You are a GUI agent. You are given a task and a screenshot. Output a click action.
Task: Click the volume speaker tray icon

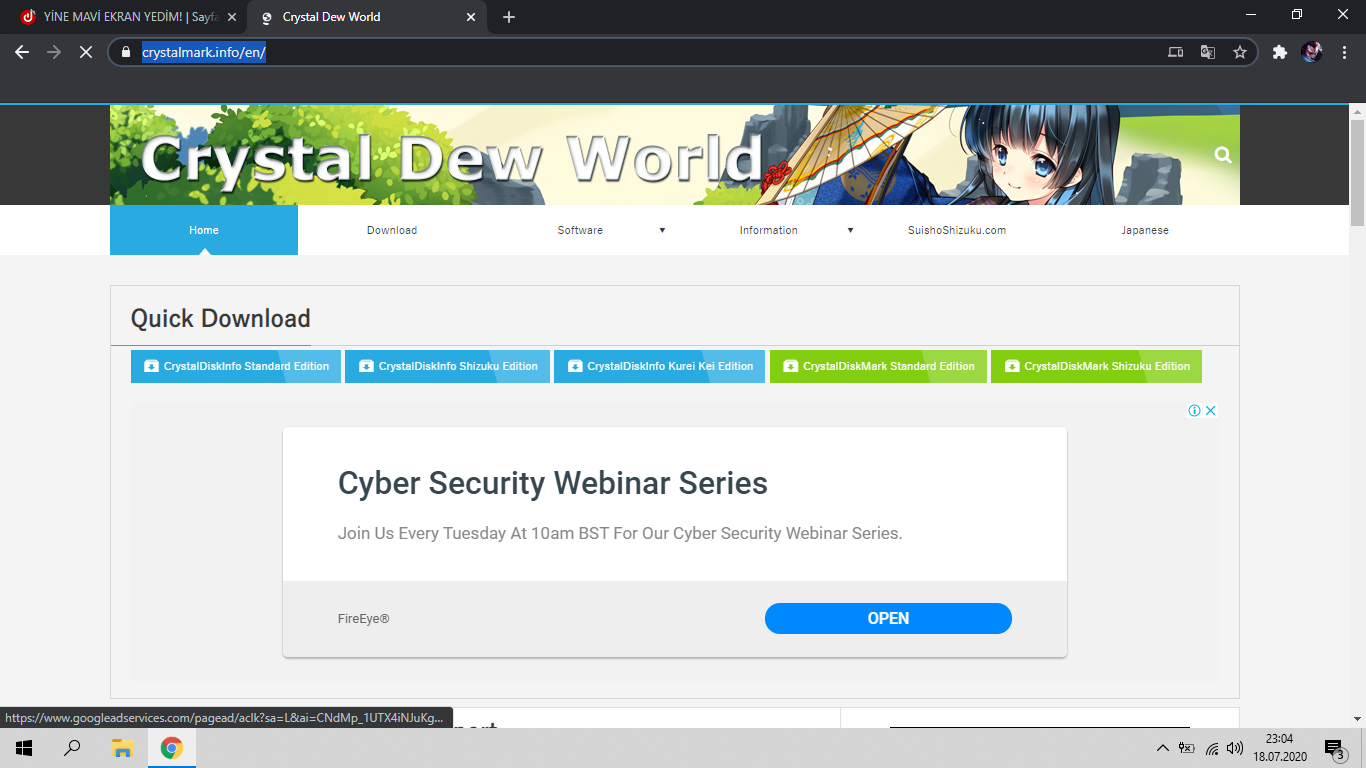(1235, 748)
